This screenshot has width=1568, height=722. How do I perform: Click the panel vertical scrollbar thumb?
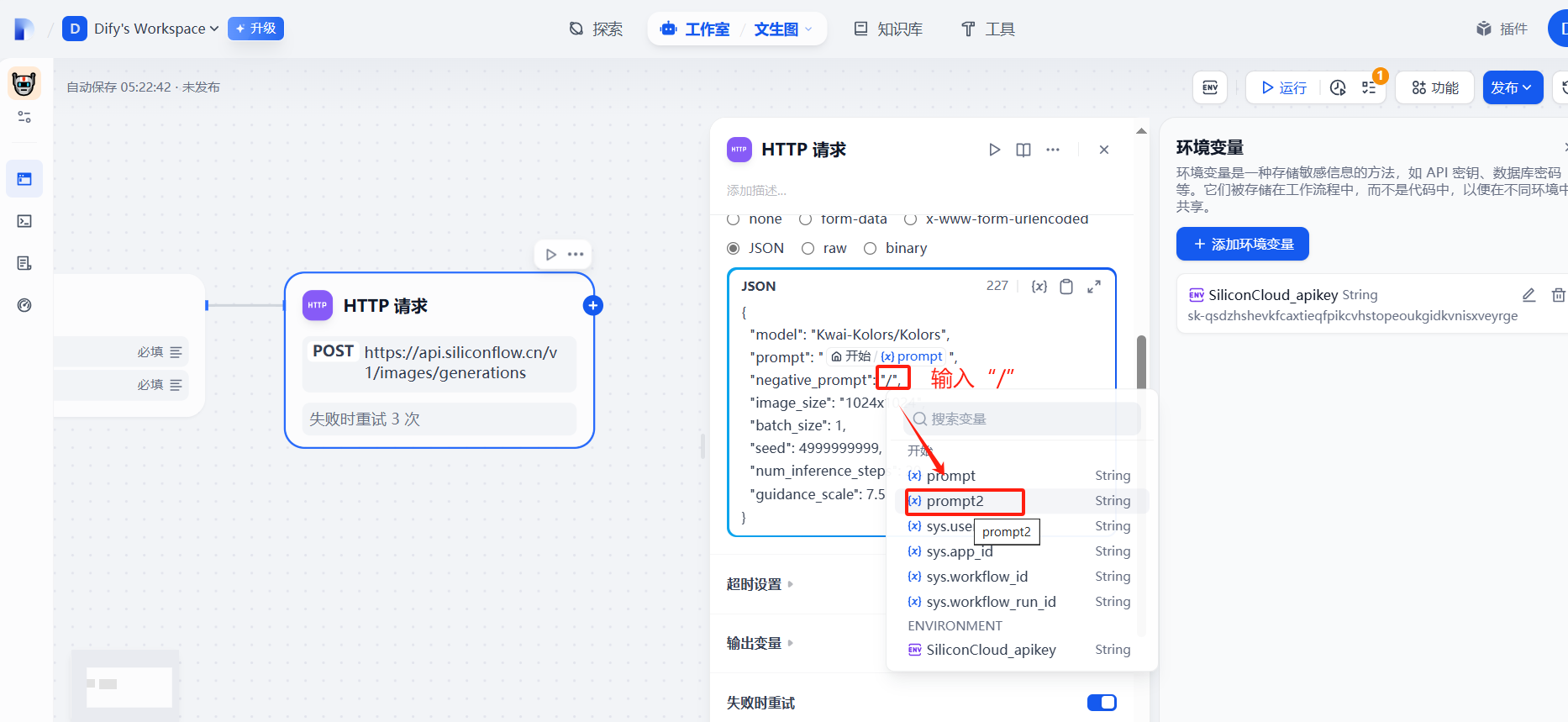[x=1140, y=361]
